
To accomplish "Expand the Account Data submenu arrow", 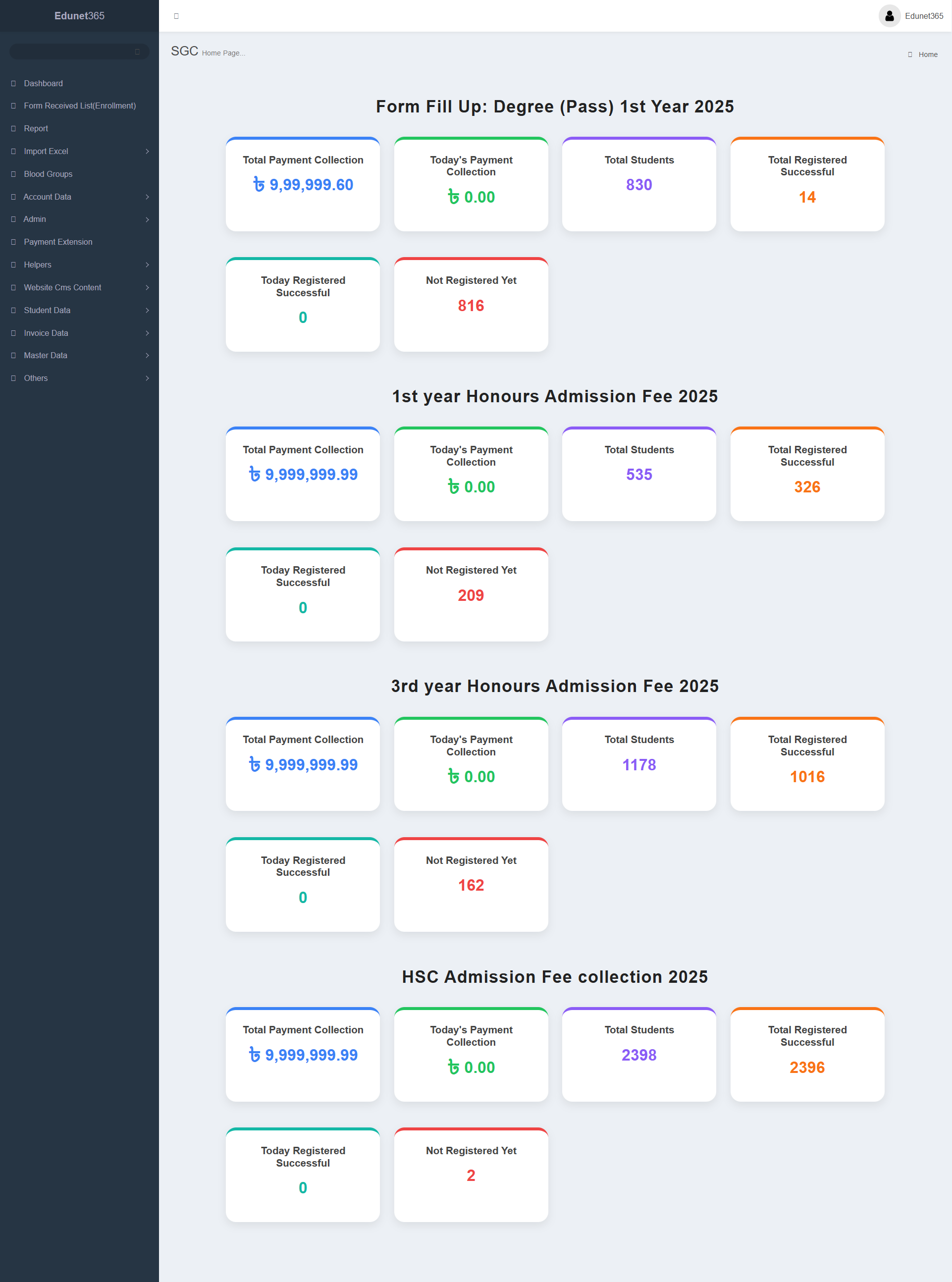I will 148,197.
